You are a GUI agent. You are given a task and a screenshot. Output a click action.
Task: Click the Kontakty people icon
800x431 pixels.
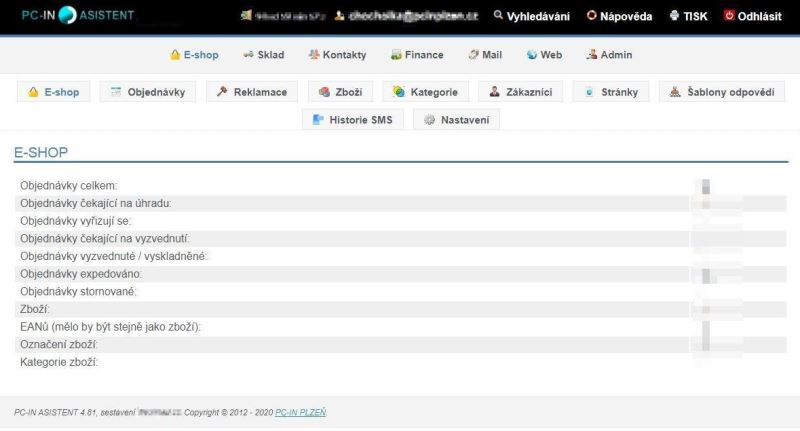click(x=314, y=55)
